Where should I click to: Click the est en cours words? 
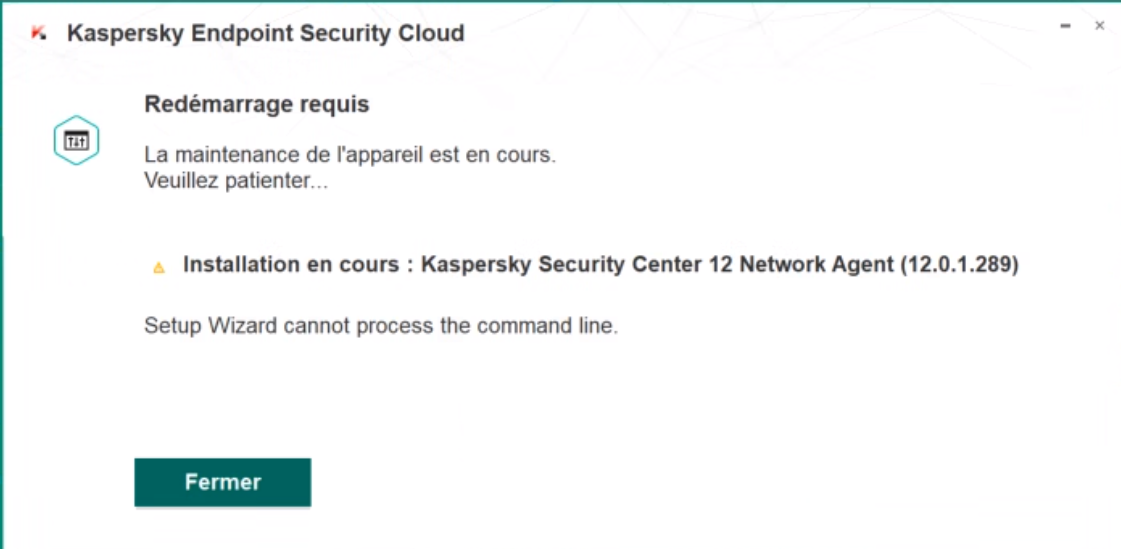tap(503, 157)
